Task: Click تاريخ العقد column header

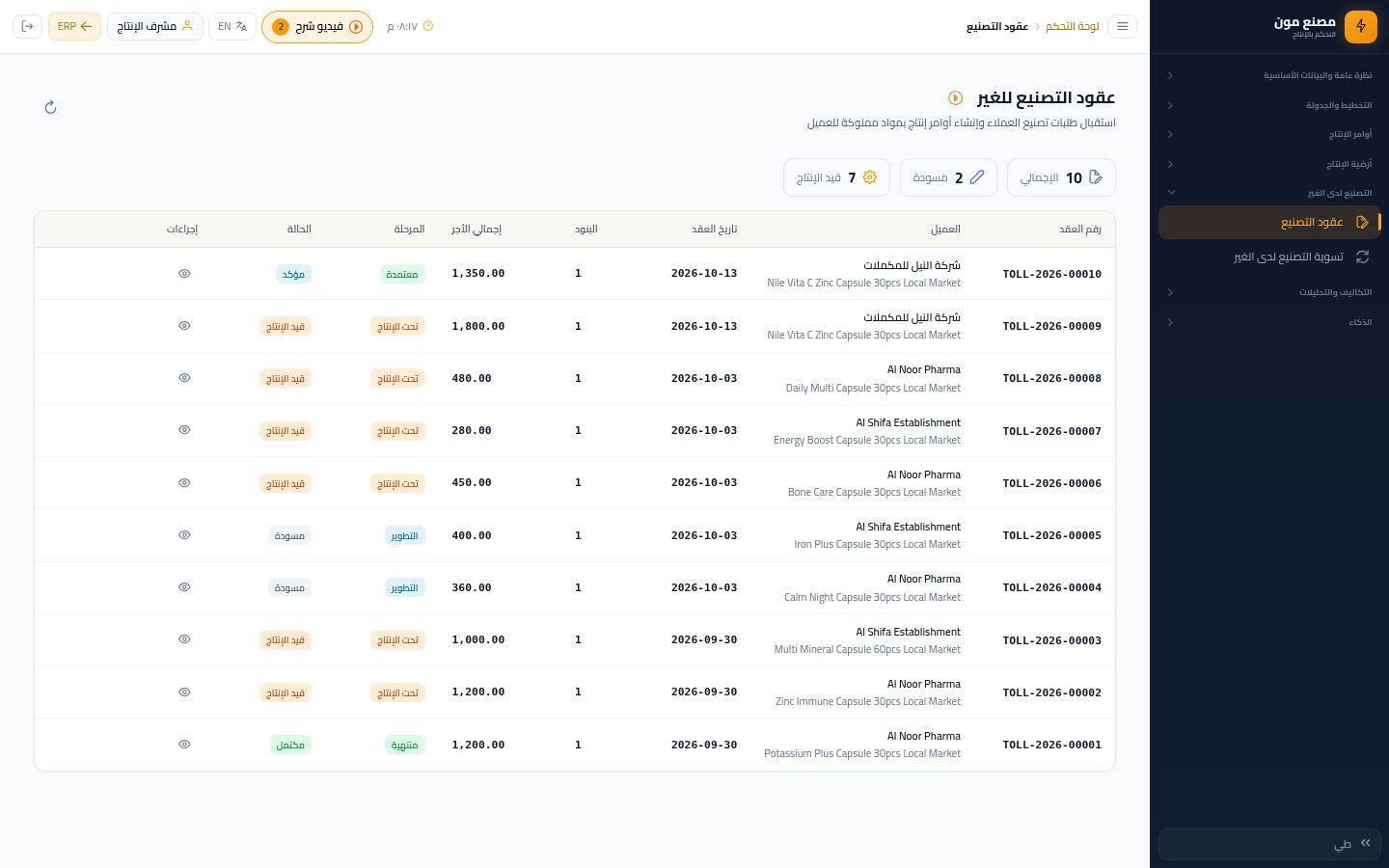Action: 714,230
